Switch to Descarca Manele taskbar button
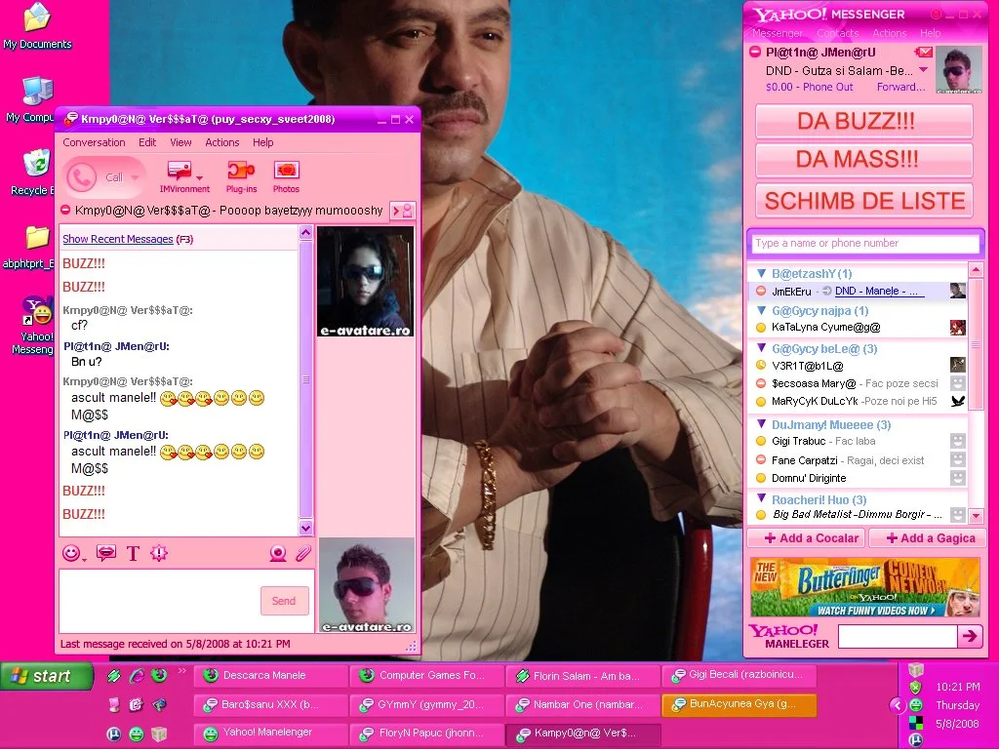Image resolution: width=999 pixels, height=749 pixels. [270, 676]
